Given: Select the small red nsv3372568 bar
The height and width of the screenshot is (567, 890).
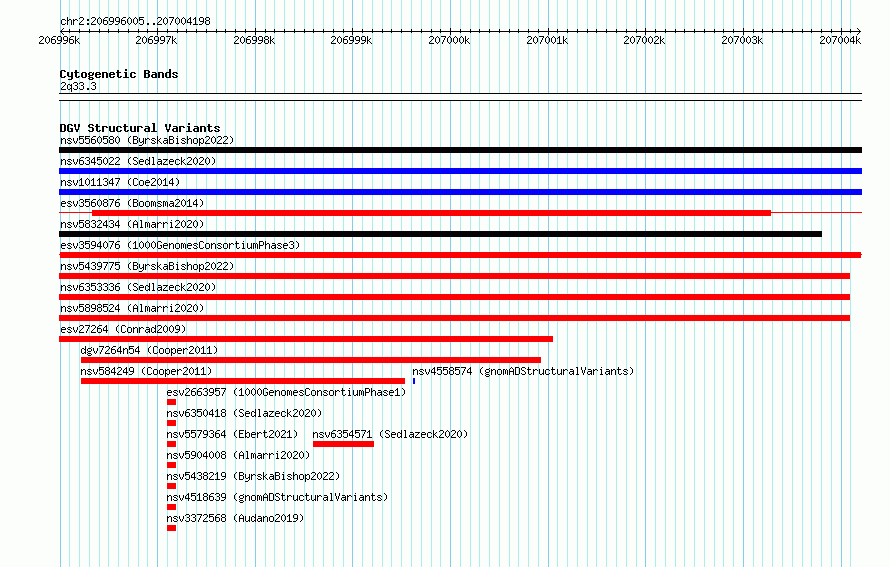Looking at the screenshot, I should pos(171,528).
